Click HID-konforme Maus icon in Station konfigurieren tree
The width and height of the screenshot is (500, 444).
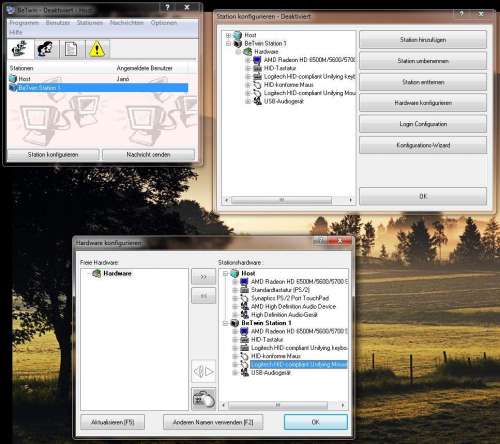pyautogui.click(x=257, y=85)
